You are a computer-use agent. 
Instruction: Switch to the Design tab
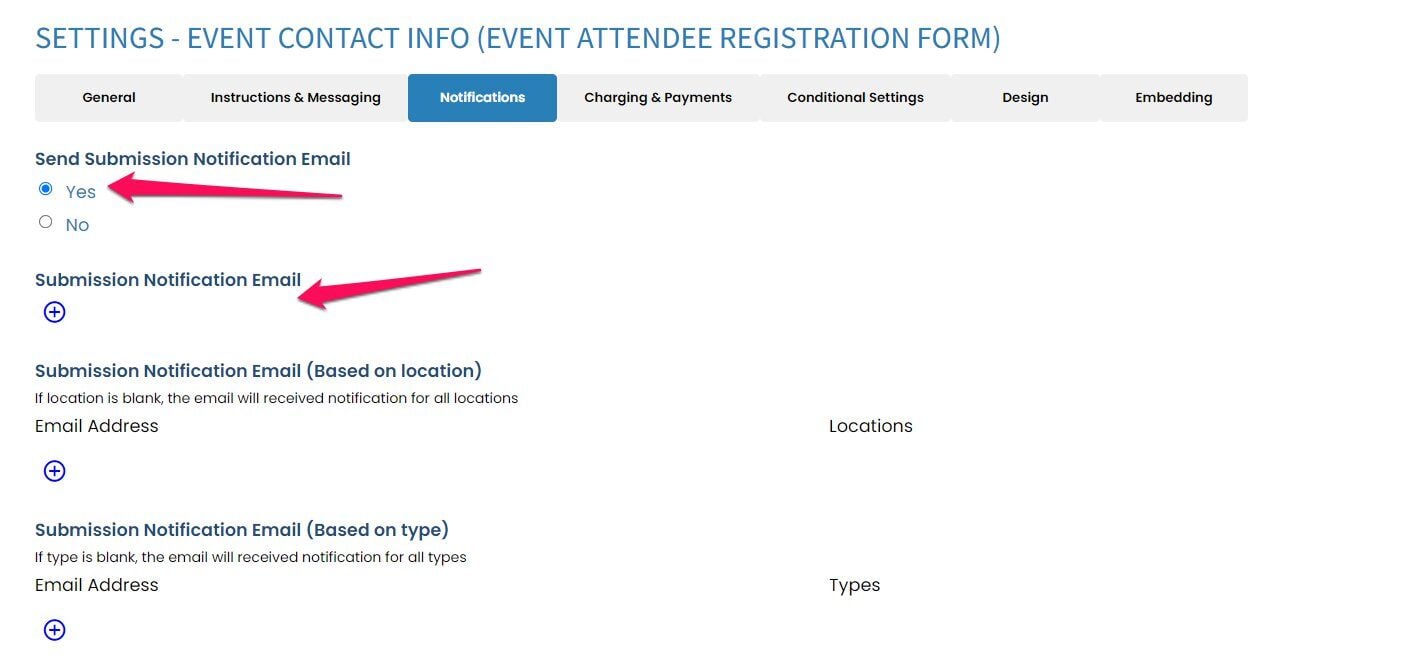[1025, 98]
